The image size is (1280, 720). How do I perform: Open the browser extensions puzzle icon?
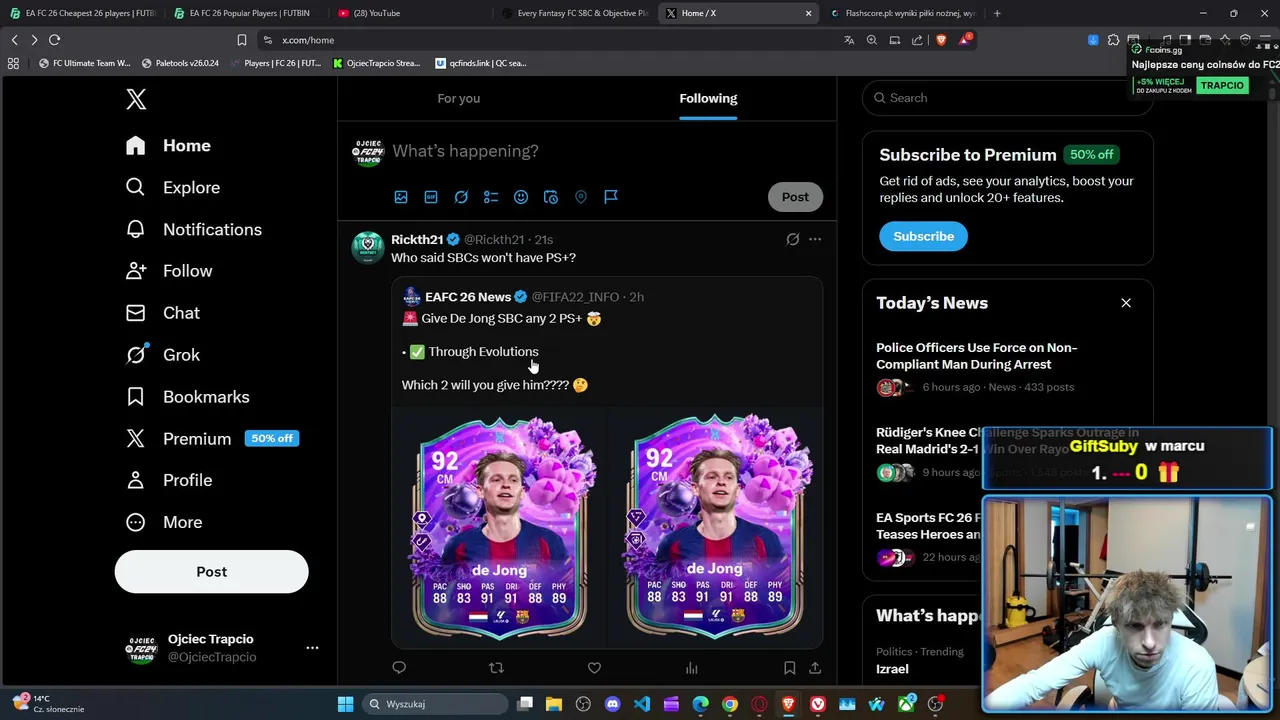(1113, 40)
